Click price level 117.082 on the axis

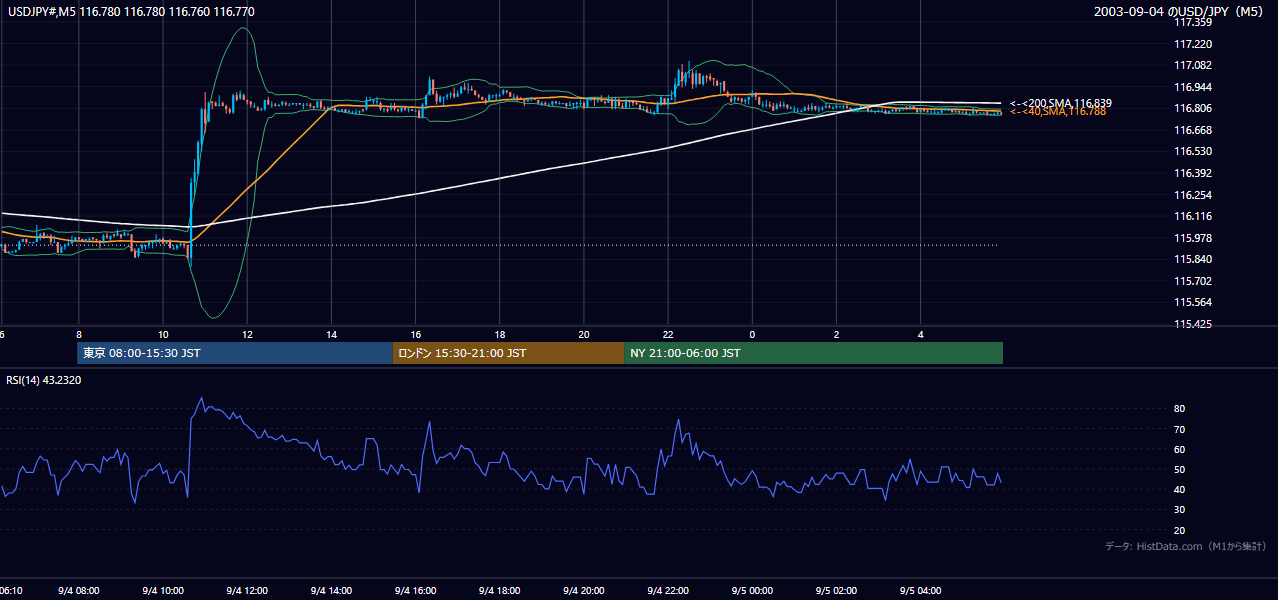(1194, 66)
